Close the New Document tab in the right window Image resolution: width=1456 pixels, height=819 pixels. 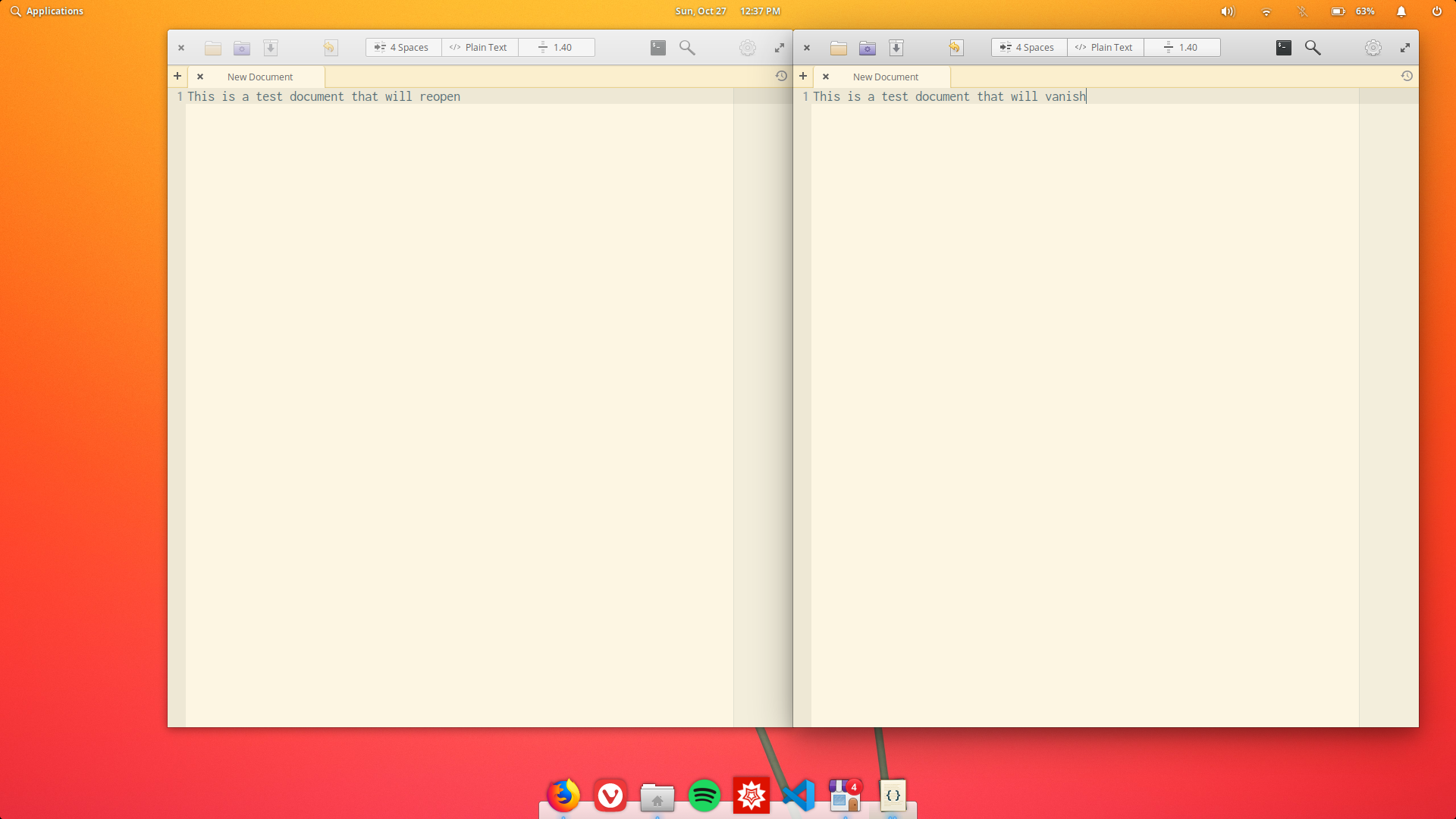pos(826,76)
